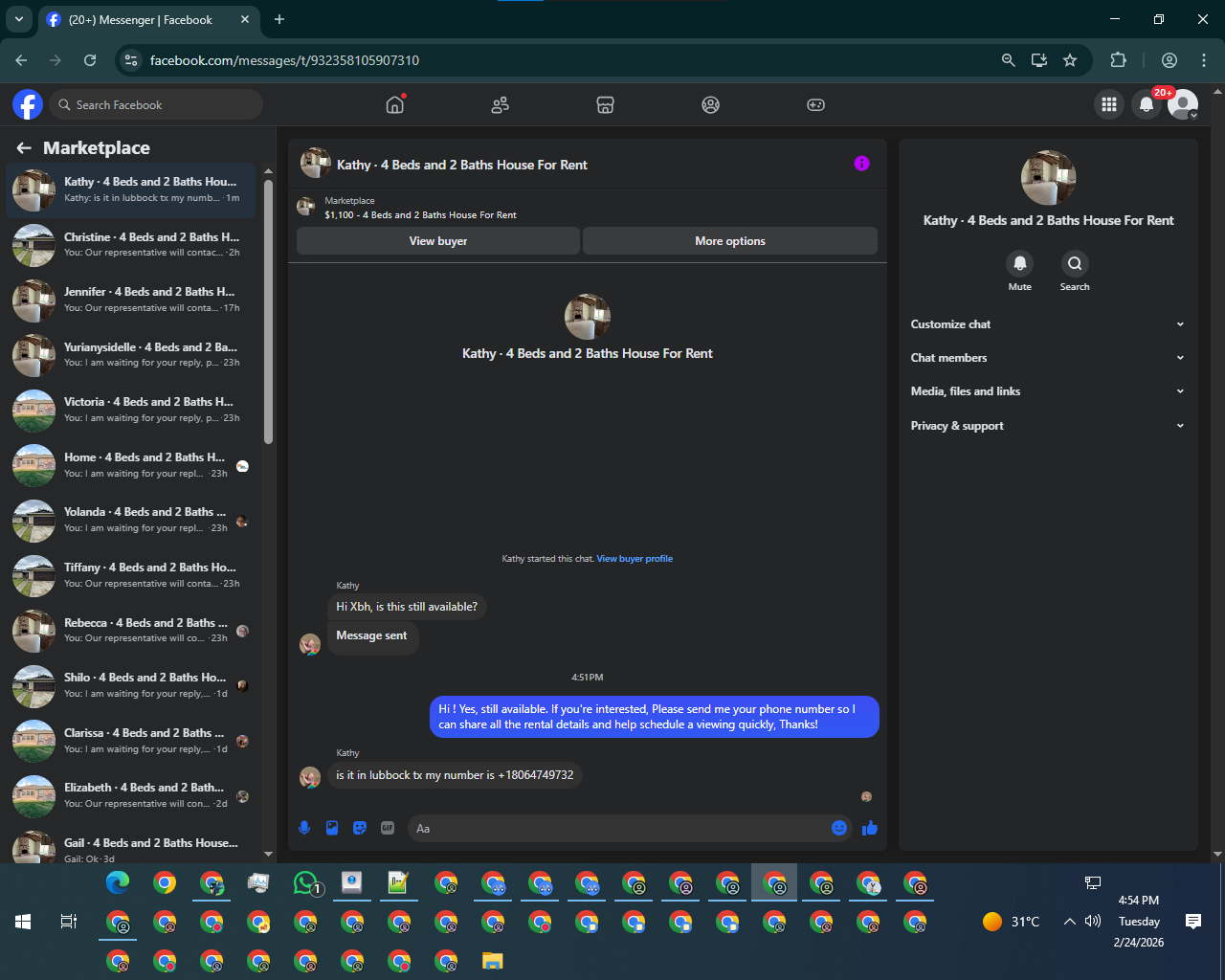Open WhatsApp from the taskbar
This screenshot has width=1225, height=980.
(x=305, y=882)
